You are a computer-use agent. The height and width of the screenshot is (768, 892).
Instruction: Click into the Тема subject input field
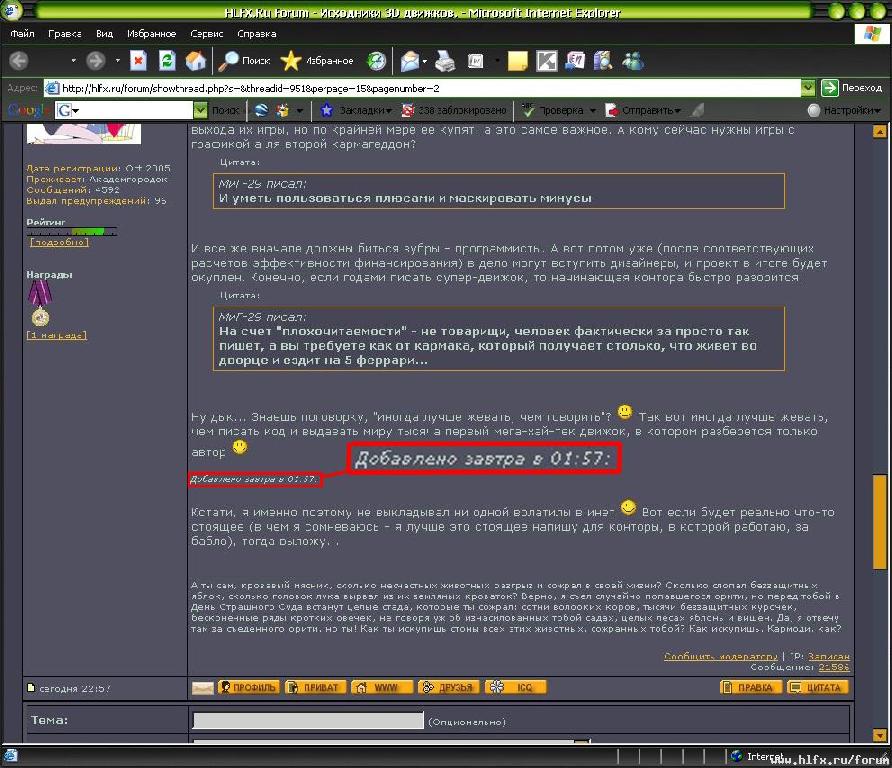(308, 720)
